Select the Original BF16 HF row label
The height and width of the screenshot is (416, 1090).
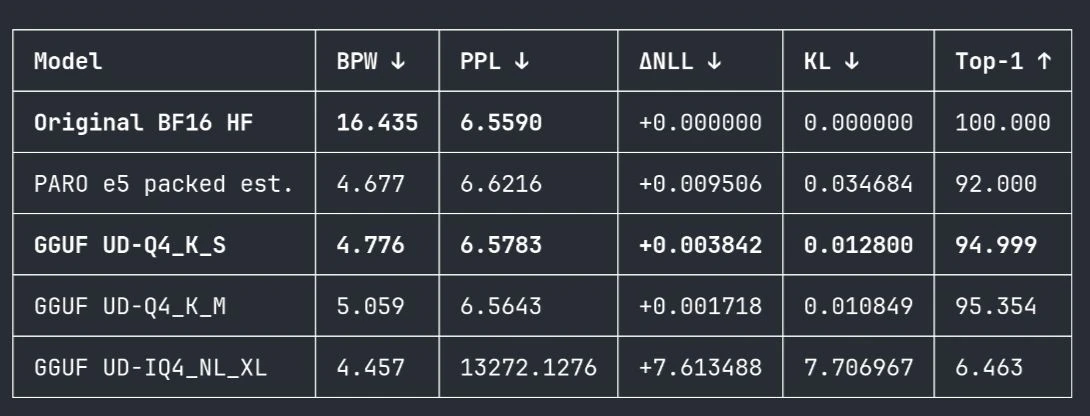(x=144, y=122)
